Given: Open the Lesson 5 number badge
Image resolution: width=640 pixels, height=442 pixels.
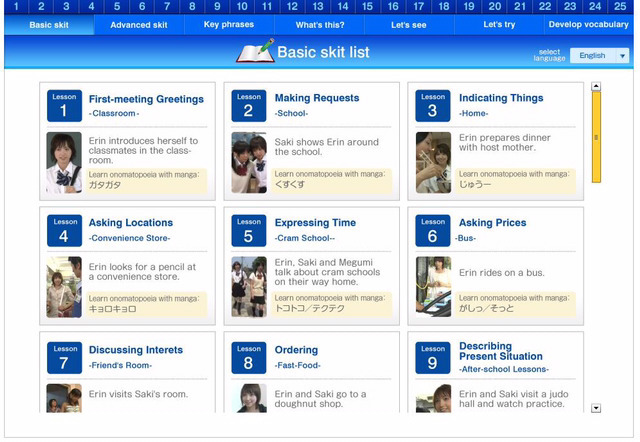Looking at the screenshot, I should click(249, 231).
